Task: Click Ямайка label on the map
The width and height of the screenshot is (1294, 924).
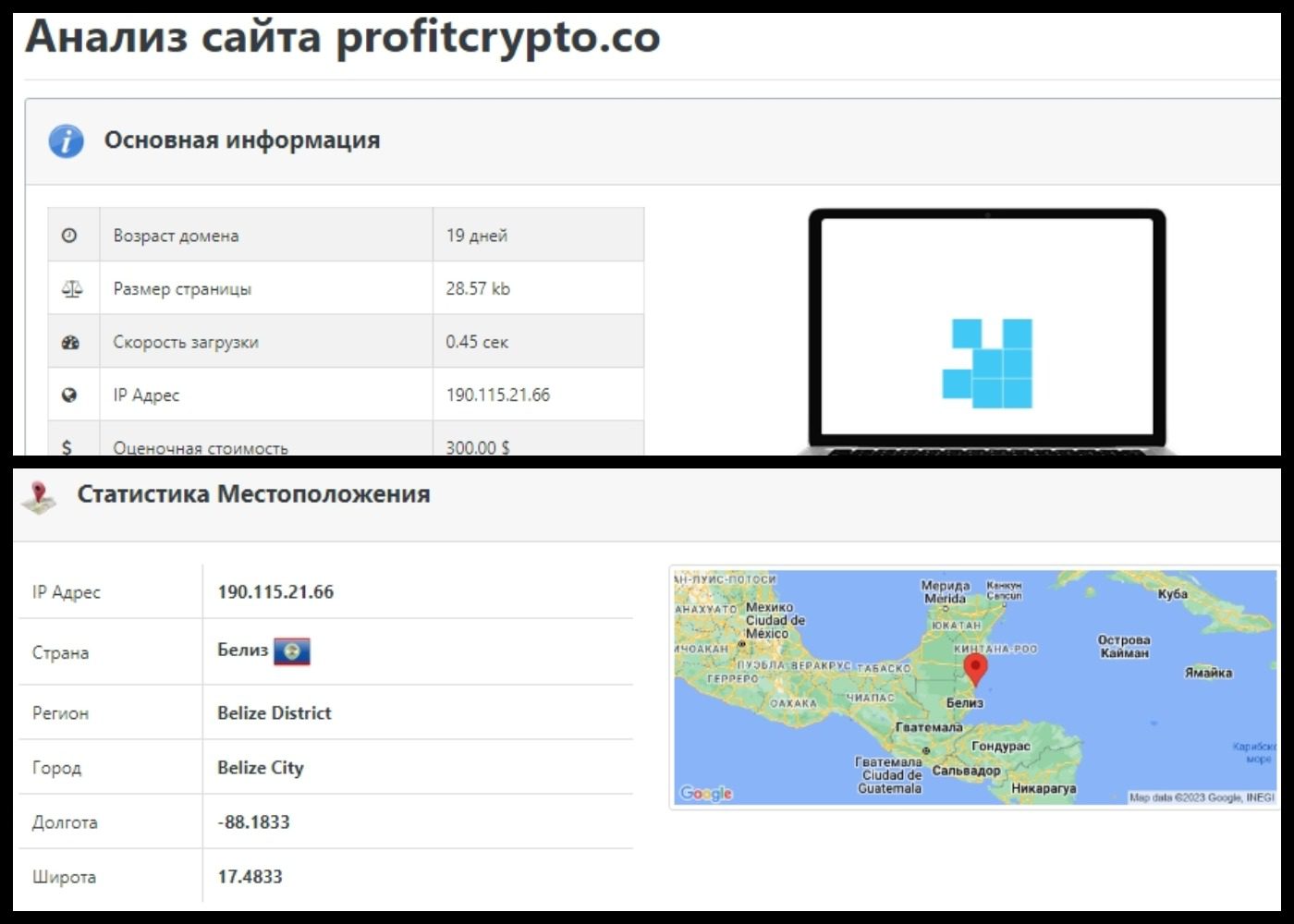Action: tap(1209, 673)
